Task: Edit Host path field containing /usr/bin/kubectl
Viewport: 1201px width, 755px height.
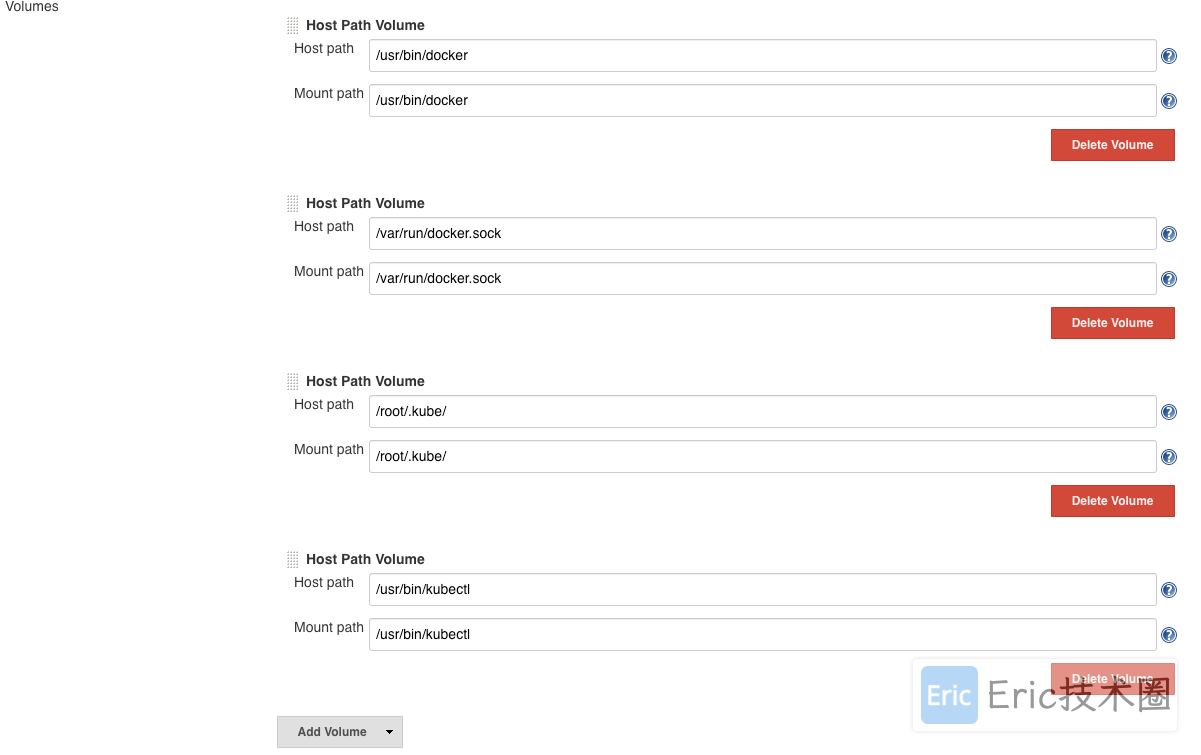Action: coord(763,590)
